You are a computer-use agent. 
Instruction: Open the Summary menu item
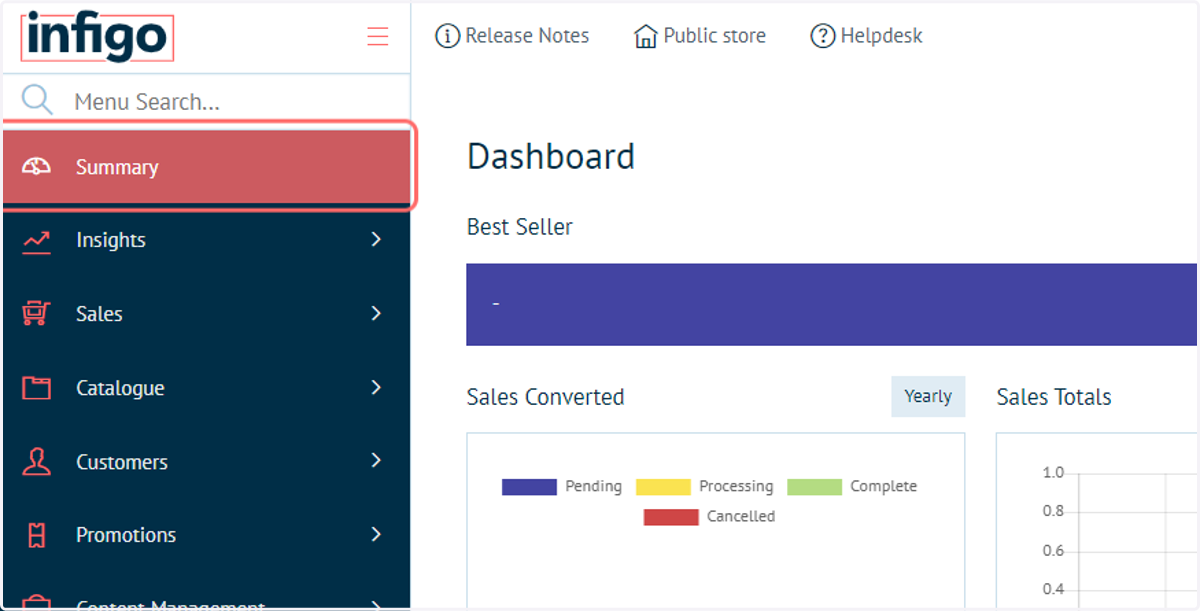pyautogui.click(x=207, y=167)
